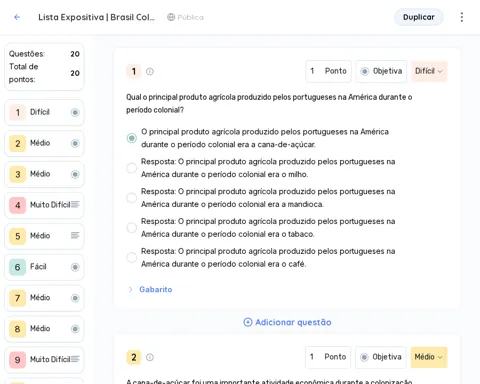This screenshot has height=384, width=480.
Task: Jump to question 2 Médio in sidebar
Action: click(44, 143)
